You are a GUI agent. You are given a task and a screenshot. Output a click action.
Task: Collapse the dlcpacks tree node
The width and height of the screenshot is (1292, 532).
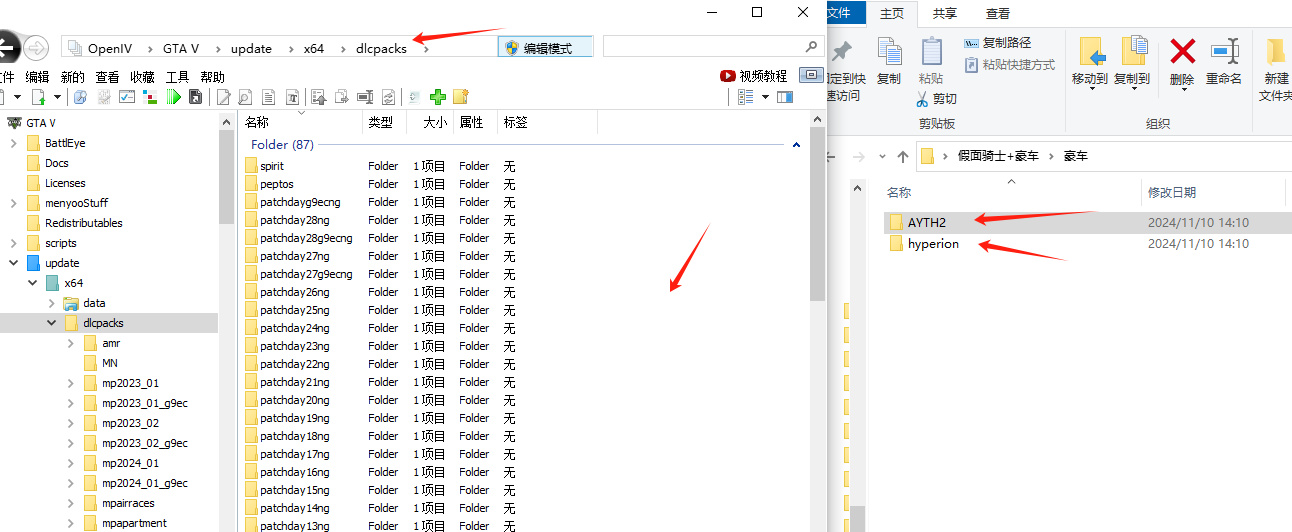[x=51, y=323]
